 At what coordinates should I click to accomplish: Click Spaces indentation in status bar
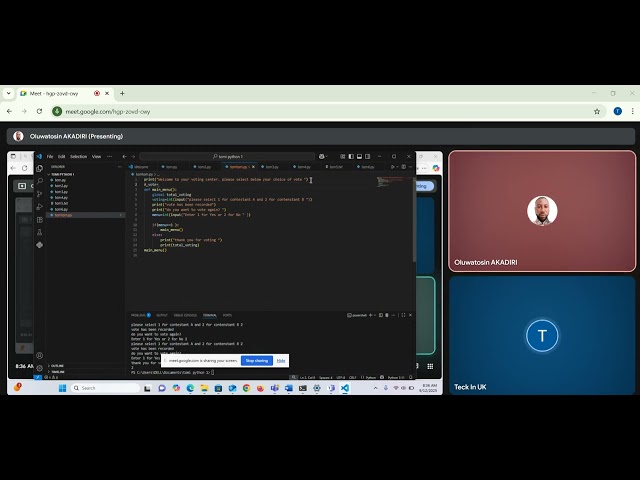[x=326, y=378]
